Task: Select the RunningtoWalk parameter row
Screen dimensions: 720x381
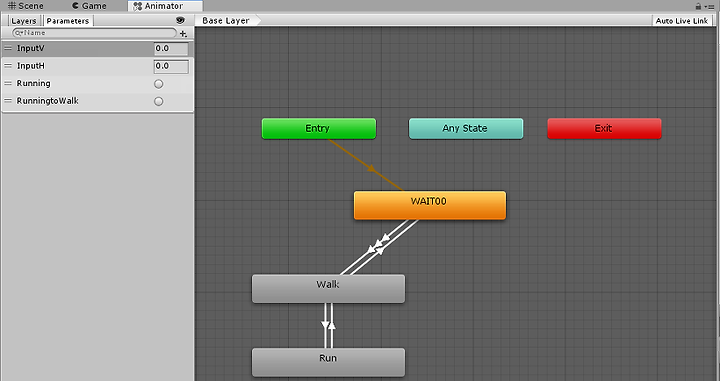Action: (98, 101)
